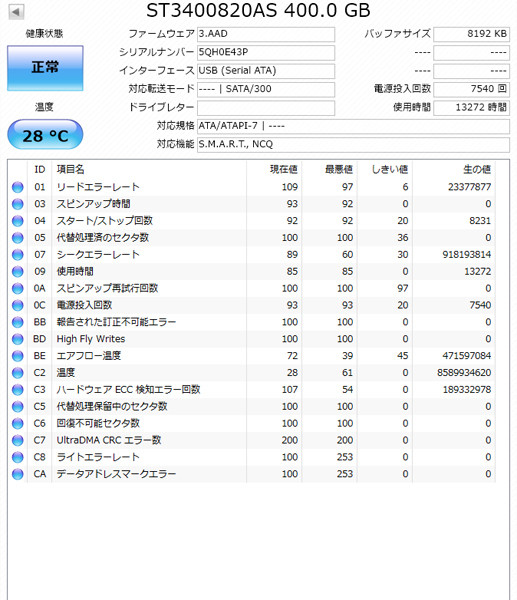Click the 健康状態 label
This screenshot has height=600, width=517.
(44, 34)
